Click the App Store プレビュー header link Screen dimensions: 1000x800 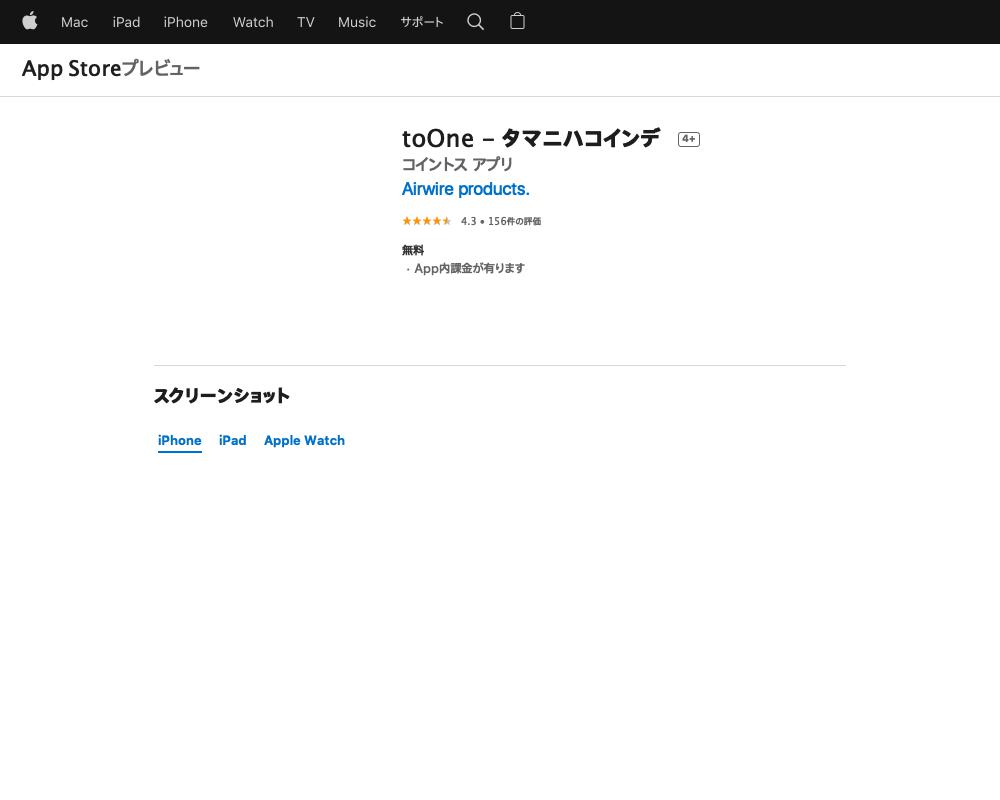click(x=111, y=69)
